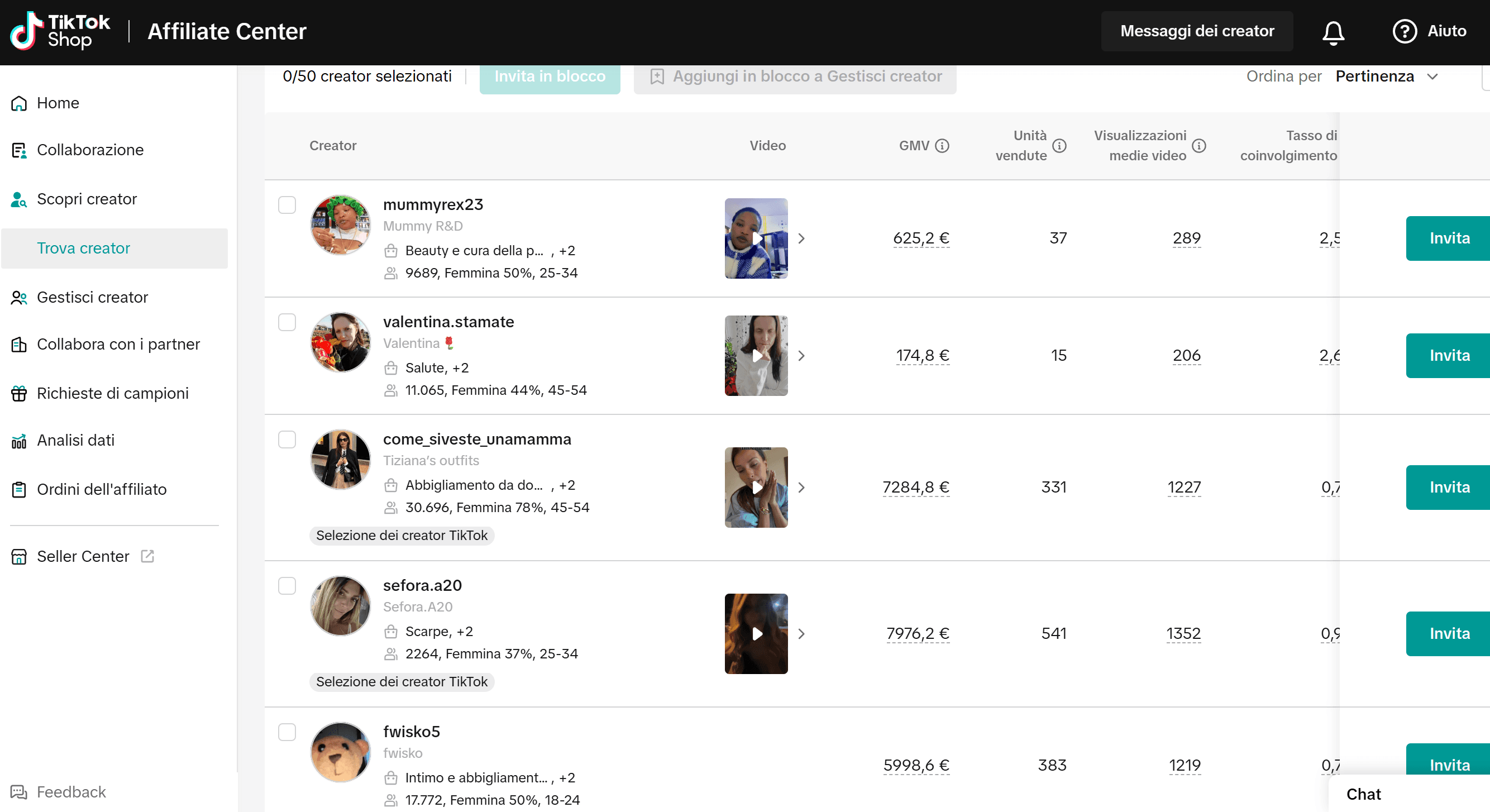Click sefora.a20 profile avatar
The image size is (1490, 812).
coord(340,606)
